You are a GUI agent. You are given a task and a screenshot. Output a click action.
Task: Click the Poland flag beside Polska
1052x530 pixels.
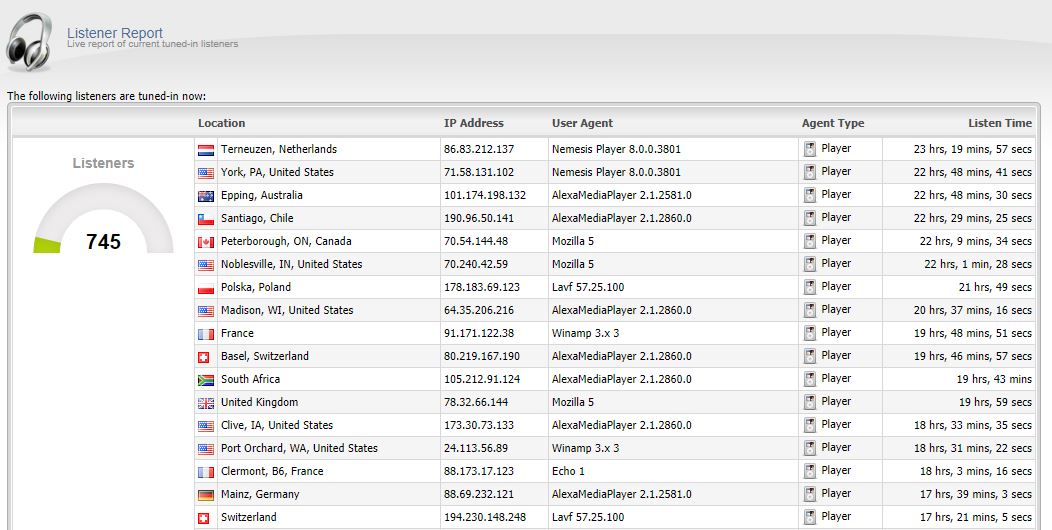pyautogui.click(x=206, y=288)
